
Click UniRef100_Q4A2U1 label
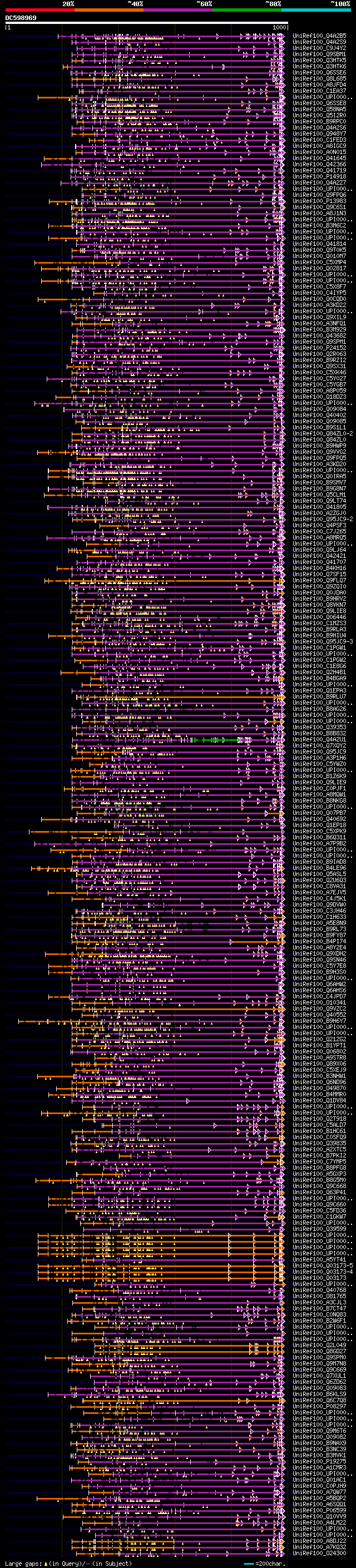pos(319,740)
